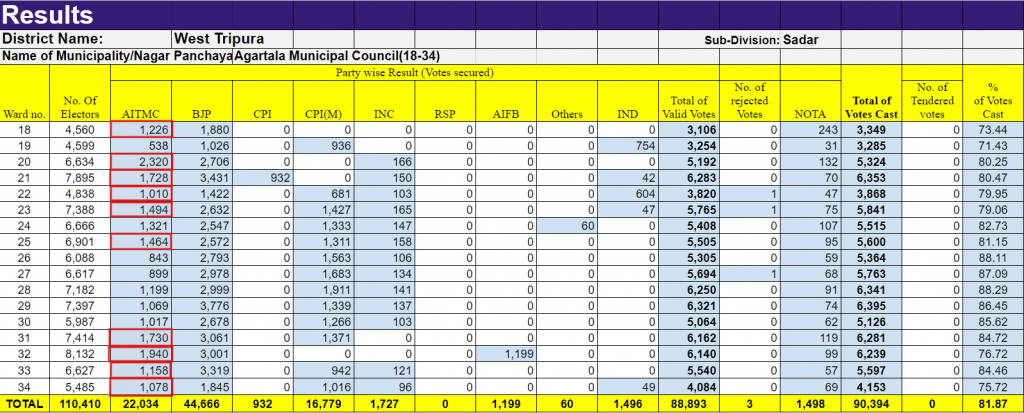Select total electors 110,410

(80, 405)
